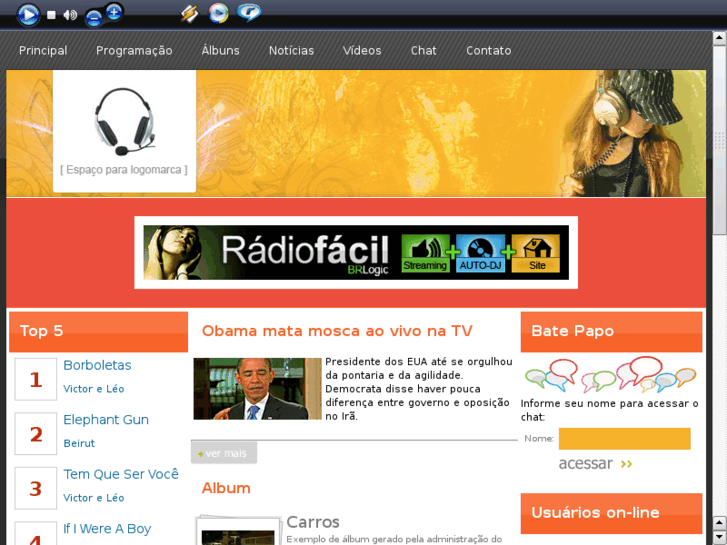Click the Usuários on-line section header
The height and width of the screenshot is (545, 727).
pyautogui.click(x=612, y=513)
